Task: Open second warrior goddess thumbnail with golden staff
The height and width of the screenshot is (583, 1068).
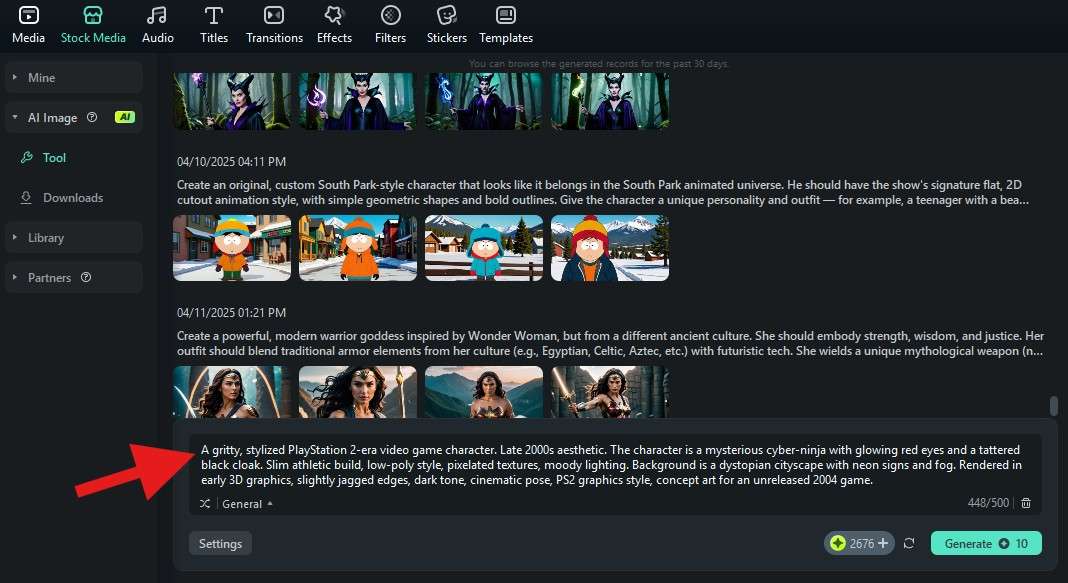Action: [358, 392]
